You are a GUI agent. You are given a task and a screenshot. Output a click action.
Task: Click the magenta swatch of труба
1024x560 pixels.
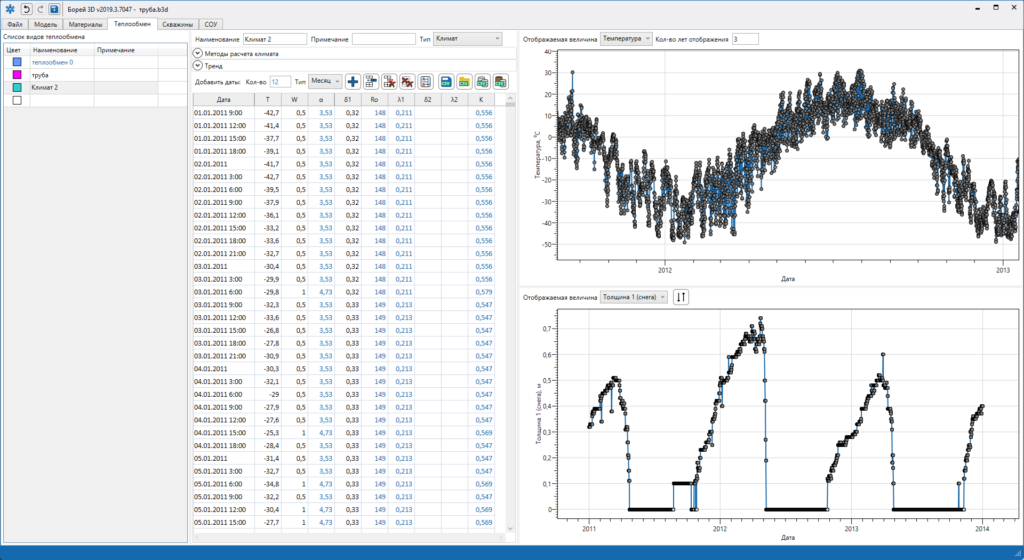click(17, 74)
